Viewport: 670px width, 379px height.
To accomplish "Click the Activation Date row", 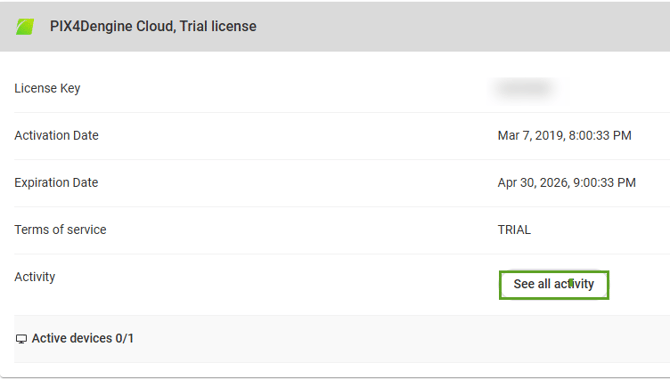I will coord(342,136).
